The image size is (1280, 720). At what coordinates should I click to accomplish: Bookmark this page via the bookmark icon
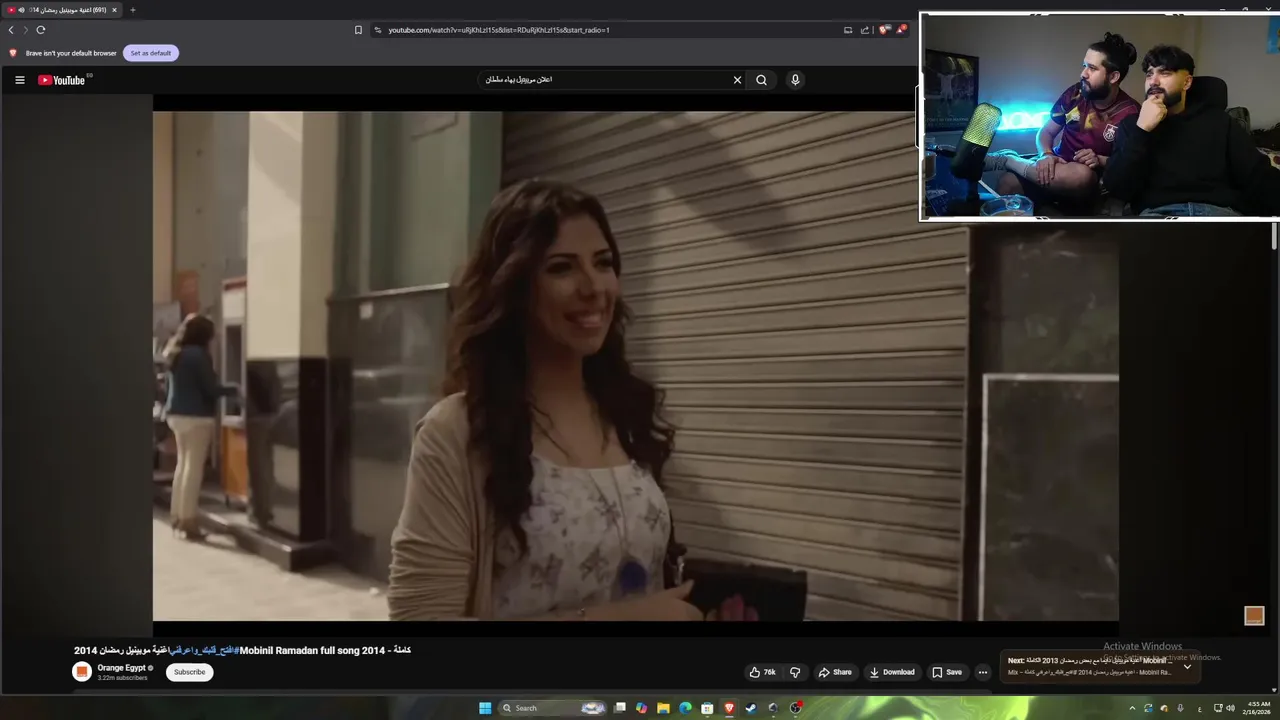358,30
